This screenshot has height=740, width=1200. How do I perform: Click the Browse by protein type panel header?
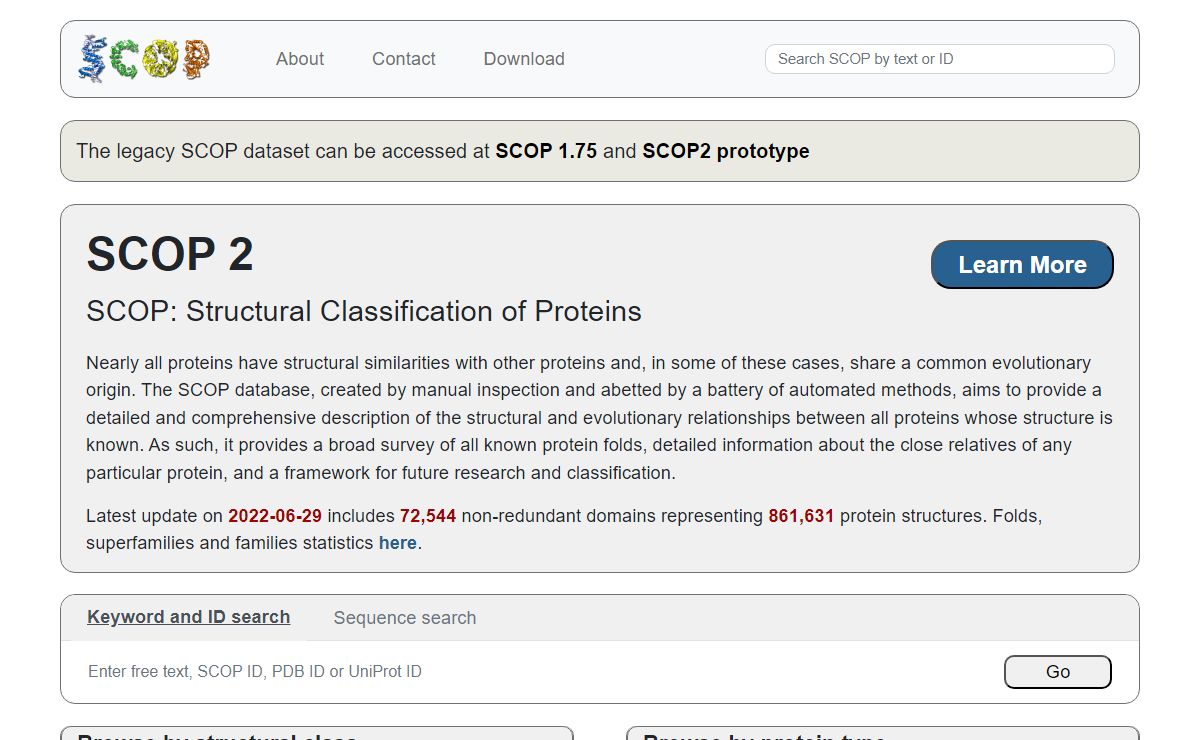(883, 735)
